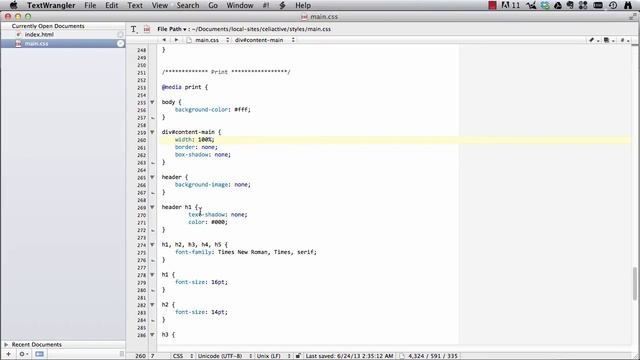Go to previous document with back arrow
This screenshot has width=640, height=360.
[164, 40]
